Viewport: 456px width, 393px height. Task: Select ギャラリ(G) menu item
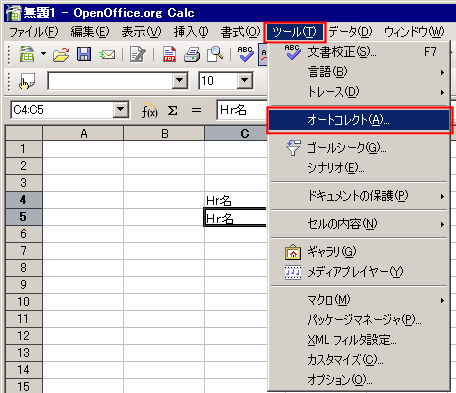359,252
